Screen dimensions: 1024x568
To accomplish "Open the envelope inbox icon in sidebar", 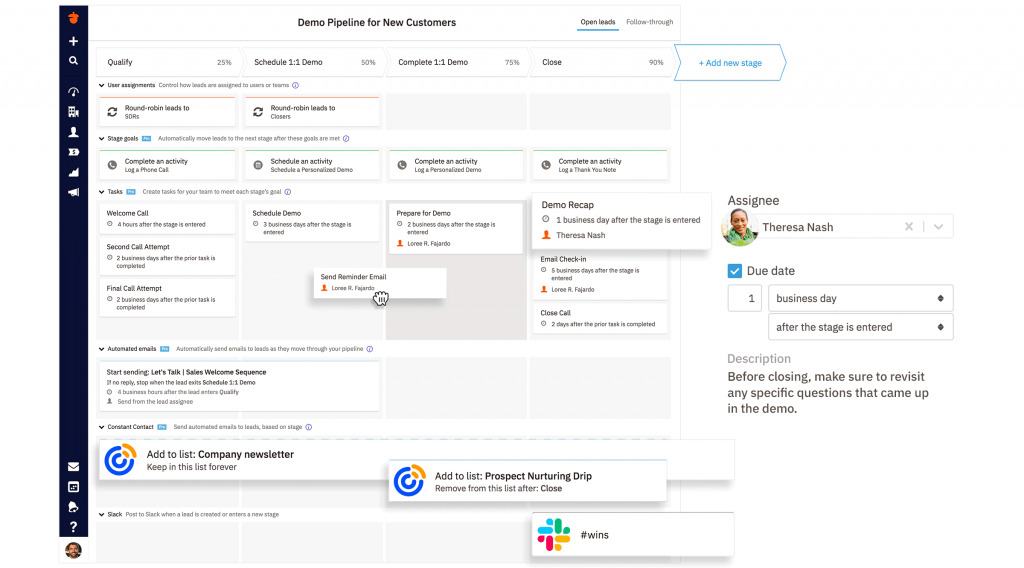I will click(x=73, y=466).
